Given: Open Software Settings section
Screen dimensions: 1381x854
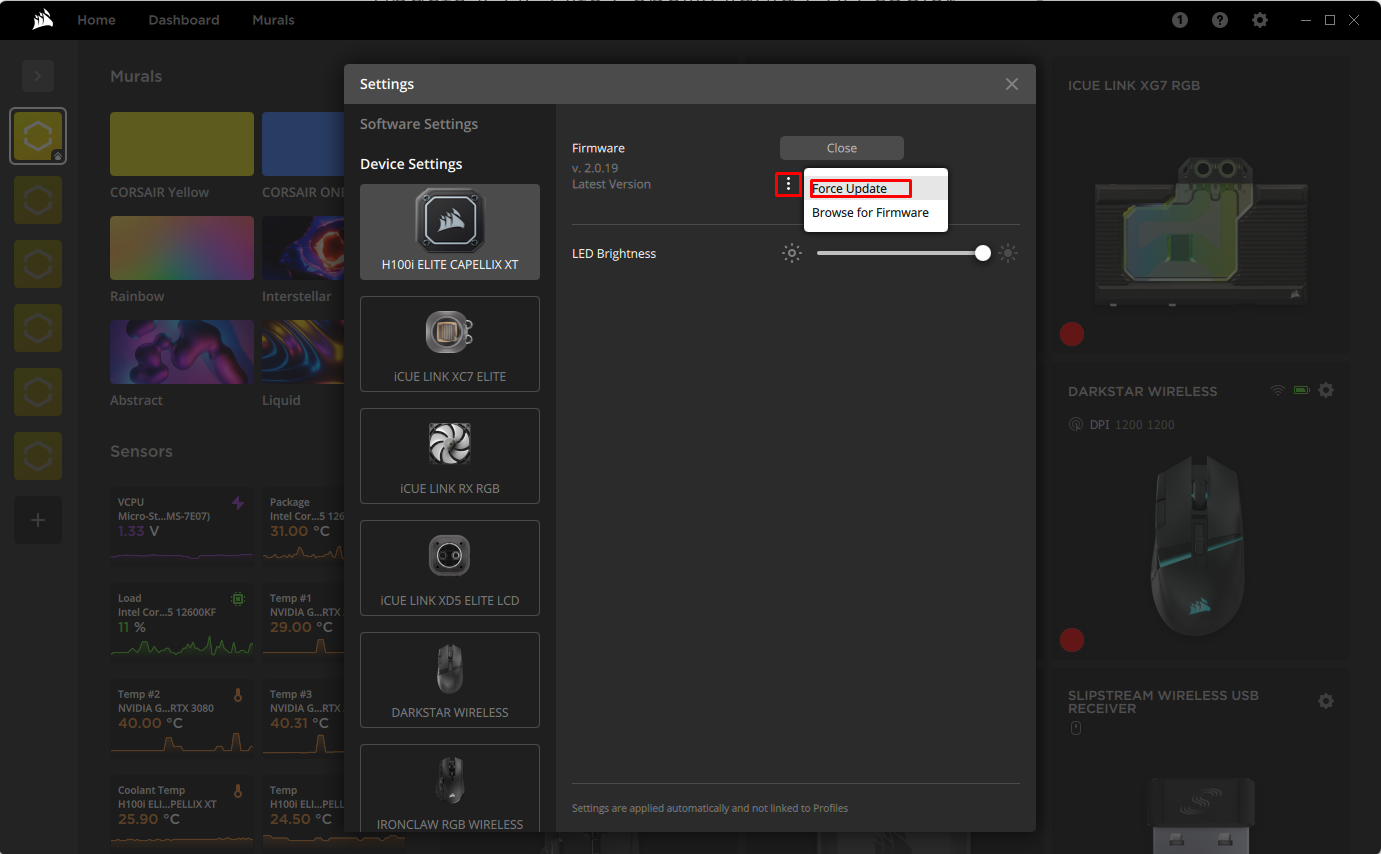Looking at the screenshot, I should pyautogui.click(x=419, y=124).
